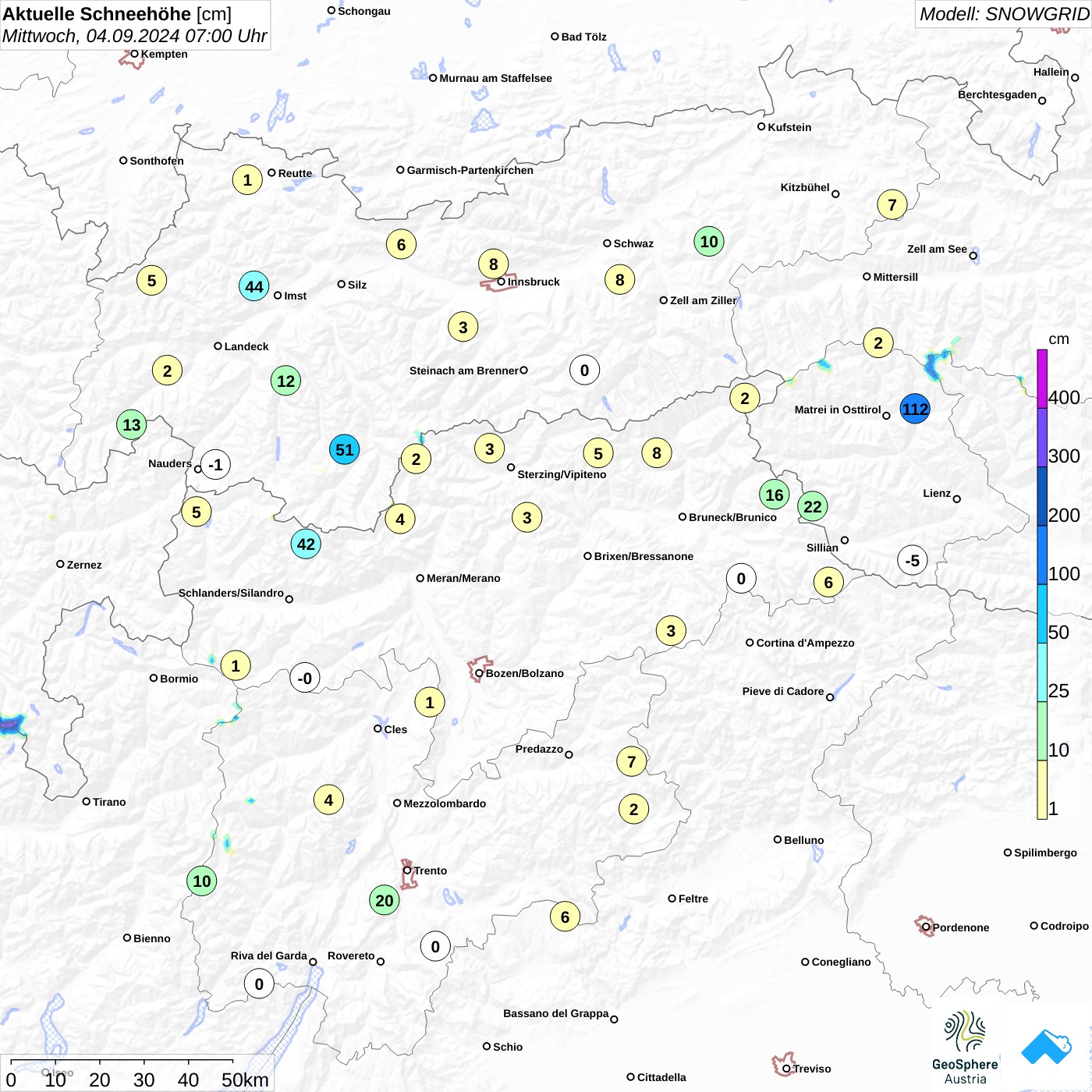The image size is (1092, 1092).
Task: Select the 10 cm marker north of Bienno
Action: click(202, 881)
